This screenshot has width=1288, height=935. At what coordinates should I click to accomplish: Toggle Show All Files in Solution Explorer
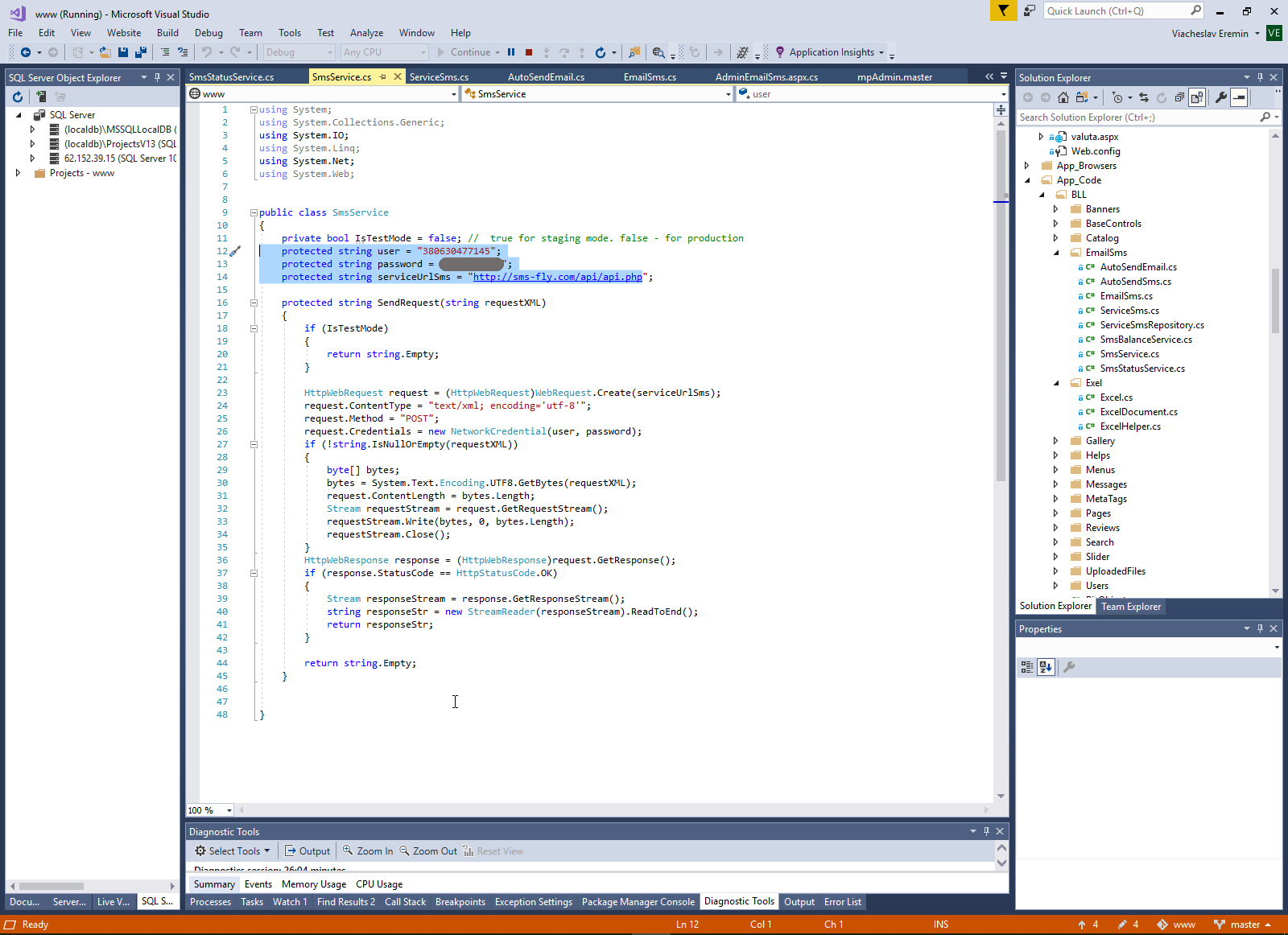point(1197,97)
